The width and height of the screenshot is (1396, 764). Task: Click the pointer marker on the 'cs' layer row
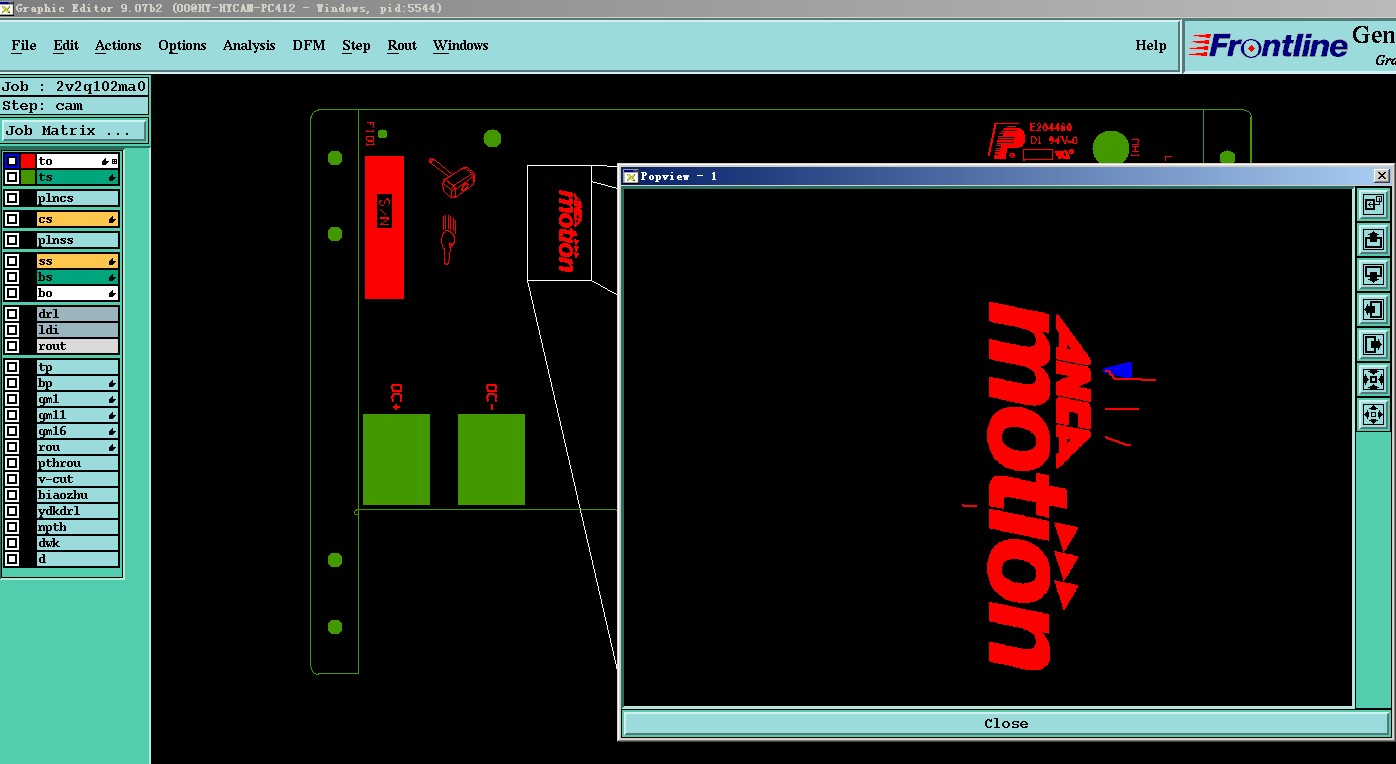click(112, 219)
